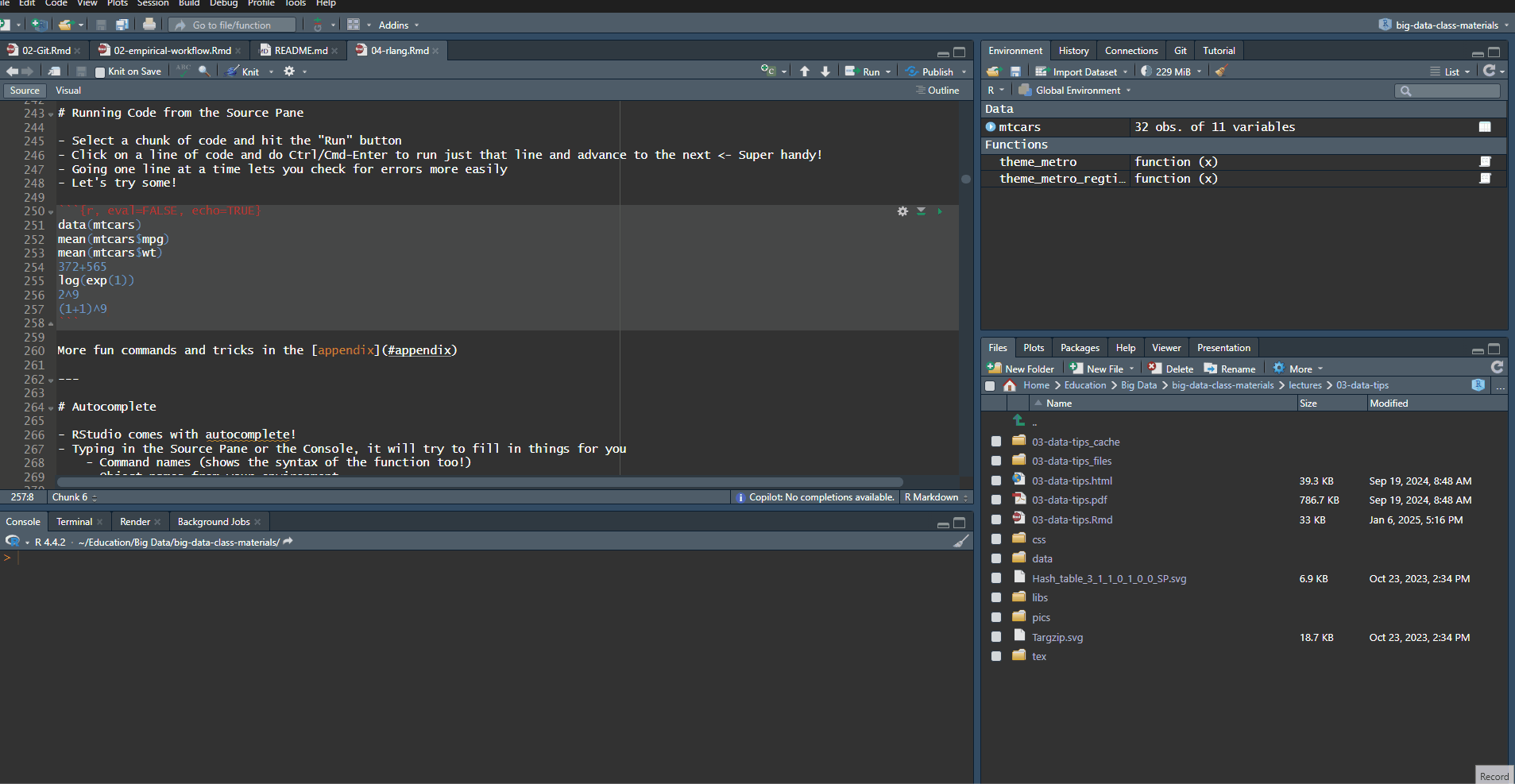
Task: Open the Addins dropdown
Action: pos(398,25)
